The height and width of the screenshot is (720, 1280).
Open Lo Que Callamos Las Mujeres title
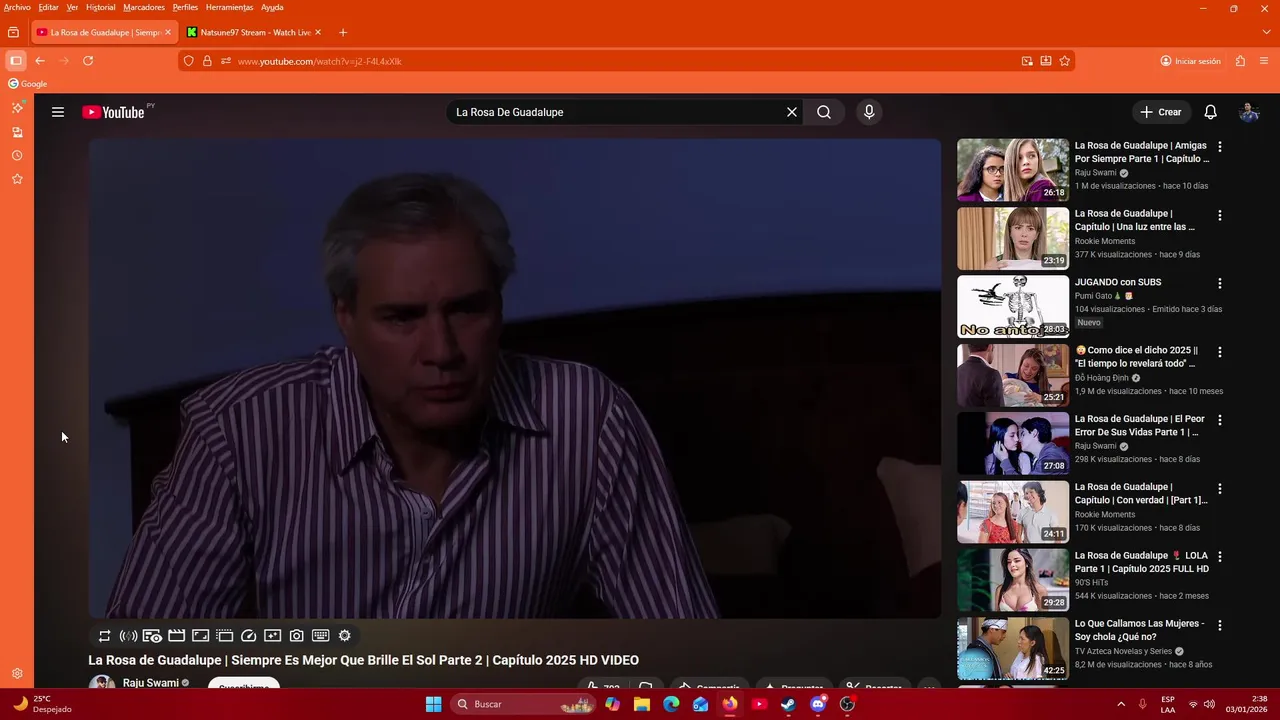(x=1139, y=630)
